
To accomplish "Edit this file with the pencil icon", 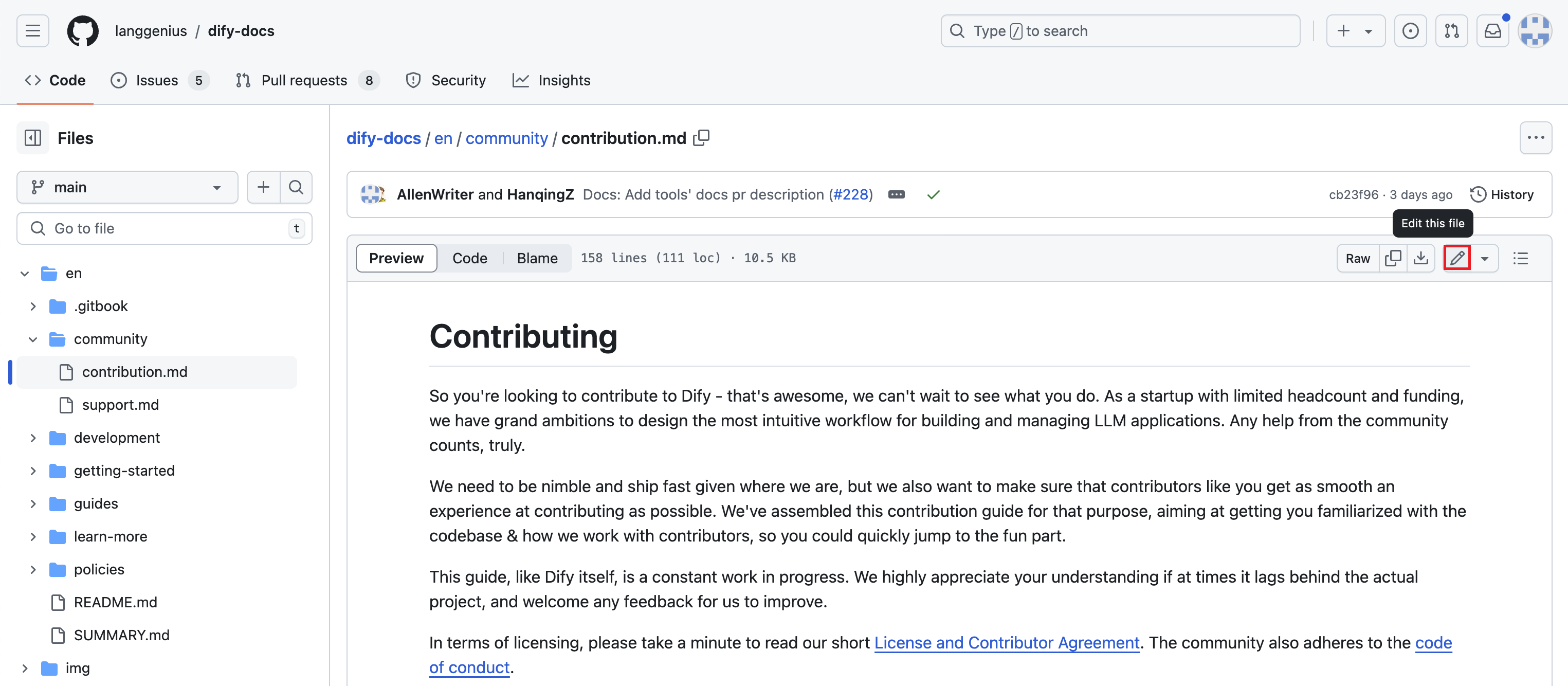I will (1456, 258).
